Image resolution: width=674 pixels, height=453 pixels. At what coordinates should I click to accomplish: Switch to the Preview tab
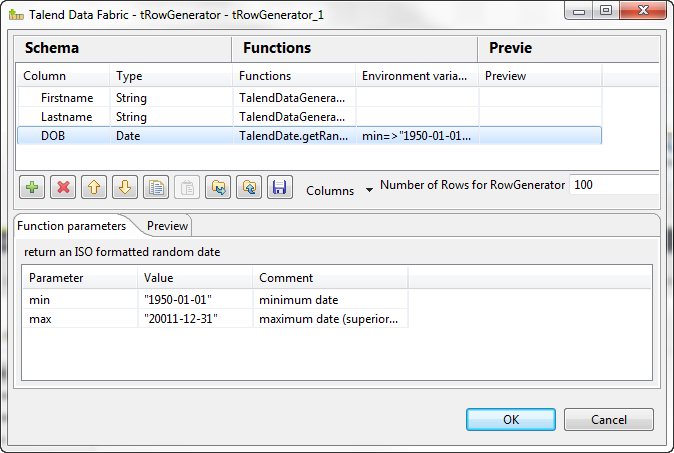(167, 226)
